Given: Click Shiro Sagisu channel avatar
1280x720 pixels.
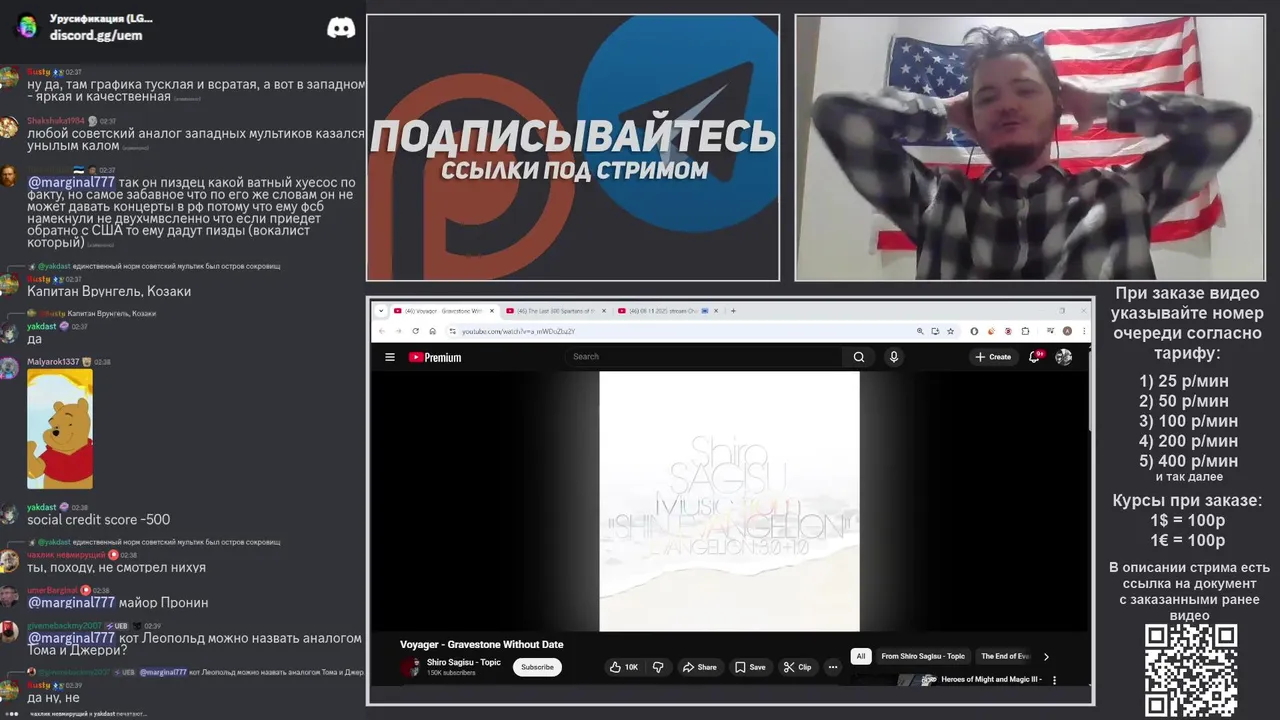Looking at the screenshot, I should pos(409,667).
